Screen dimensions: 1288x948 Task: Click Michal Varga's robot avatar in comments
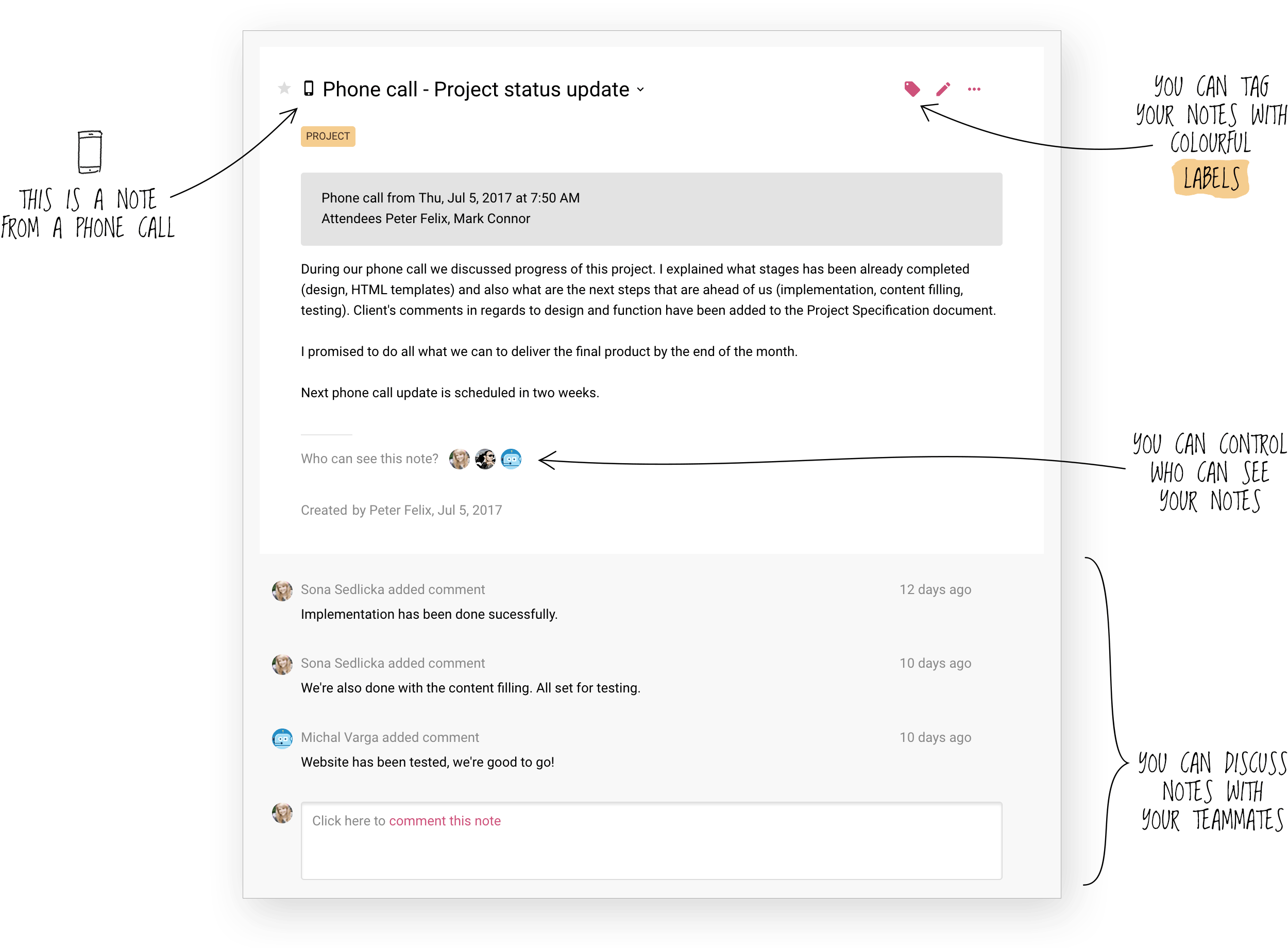click(282, 738)
